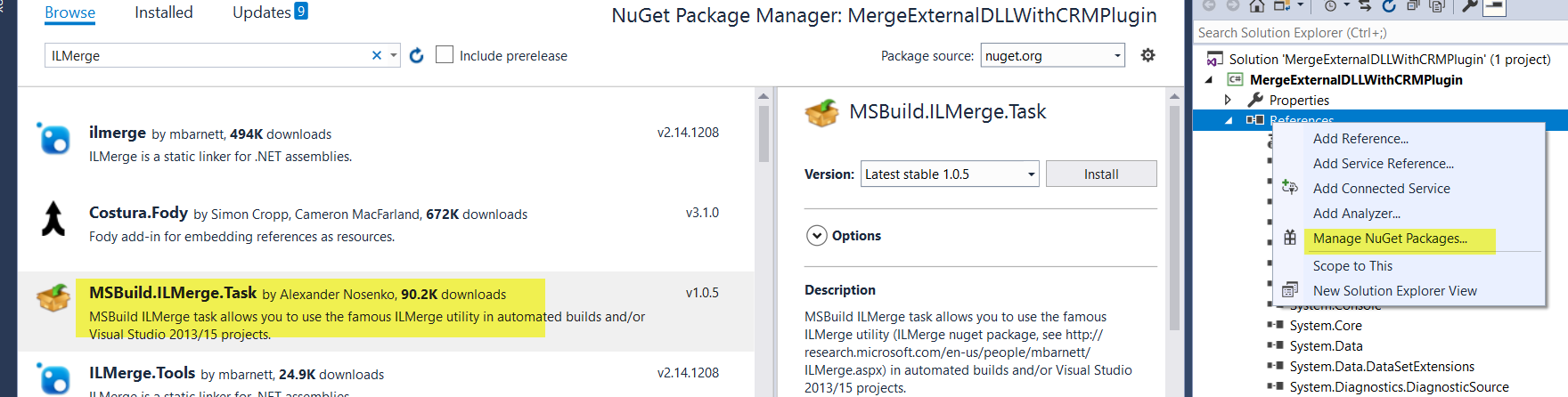Click the Properties wrench toolbar icon
The height and width of the screenshot is (397, 1568).
tap(1470, 5)
